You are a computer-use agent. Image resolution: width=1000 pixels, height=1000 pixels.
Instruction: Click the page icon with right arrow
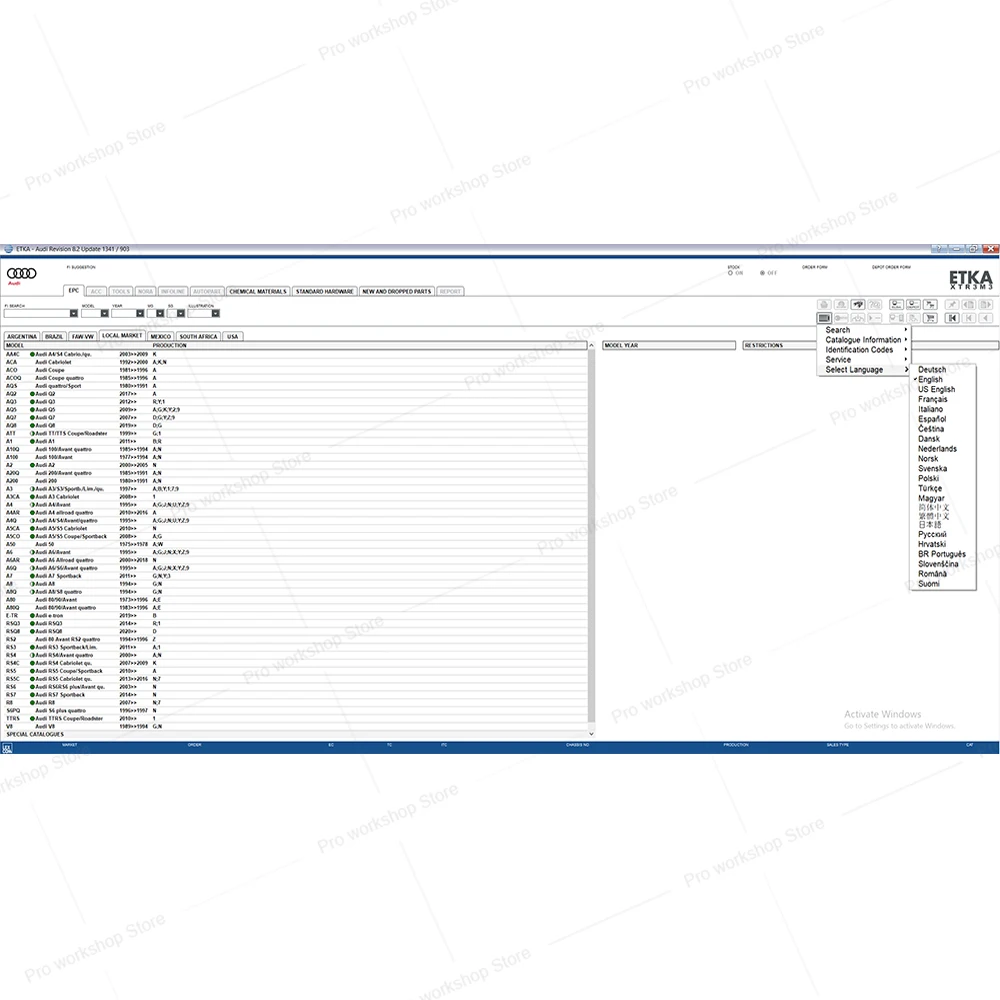986,305
